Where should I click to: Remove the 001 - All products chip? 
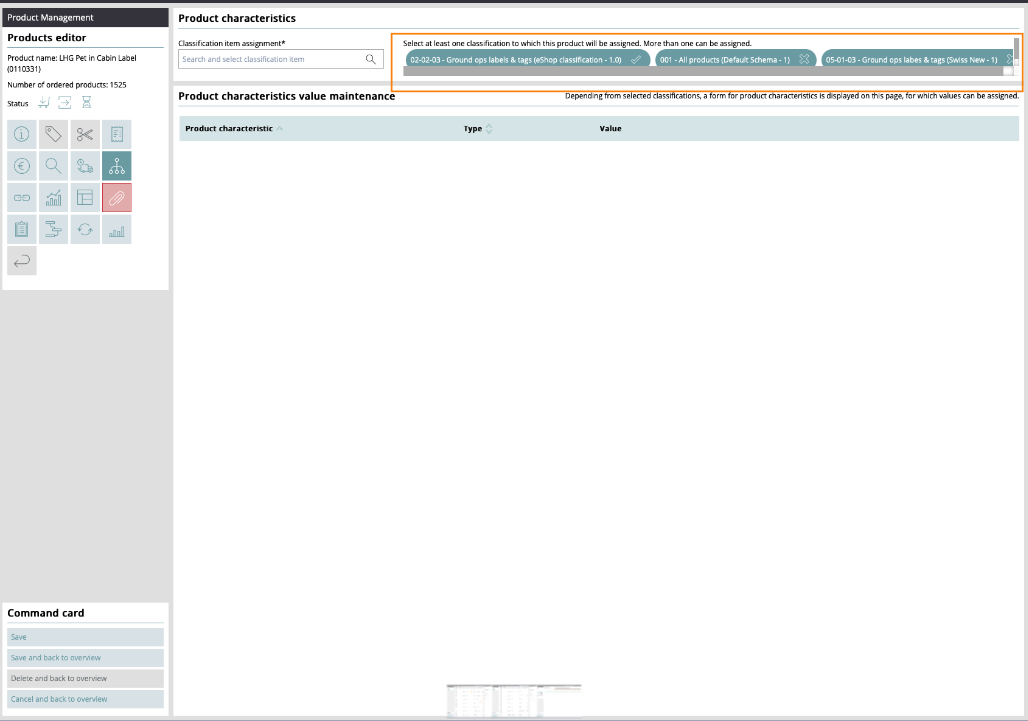804,60
